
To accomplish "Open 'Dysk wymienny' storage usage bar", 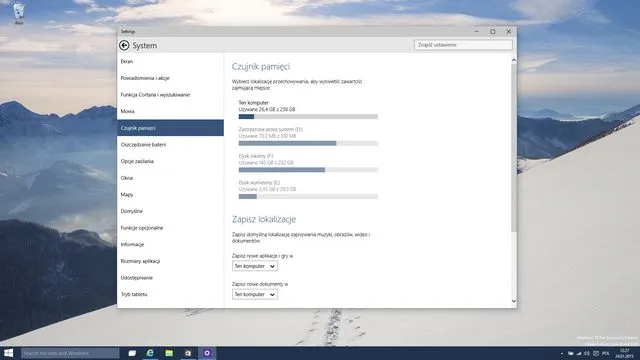I will tap(308, 196).
